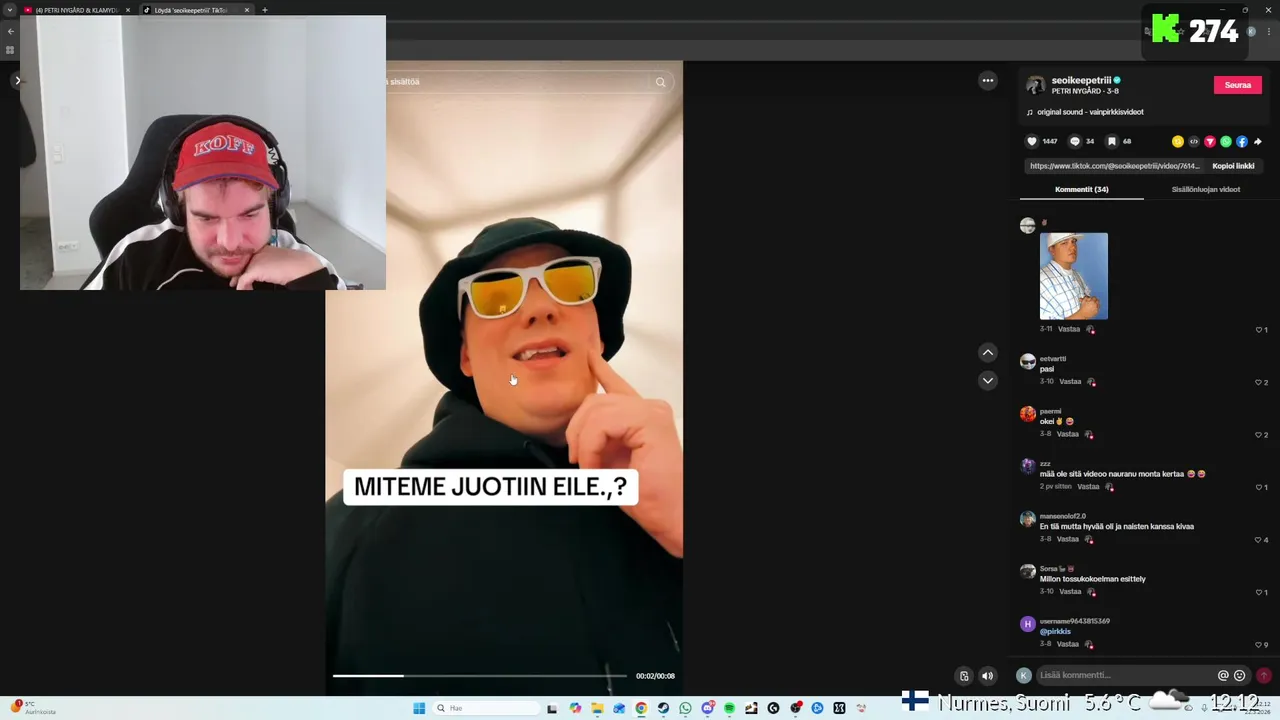Click the Windows taskbar search box Hae
The height and width of the screenshot is (720, 1280).
(486, 708)
